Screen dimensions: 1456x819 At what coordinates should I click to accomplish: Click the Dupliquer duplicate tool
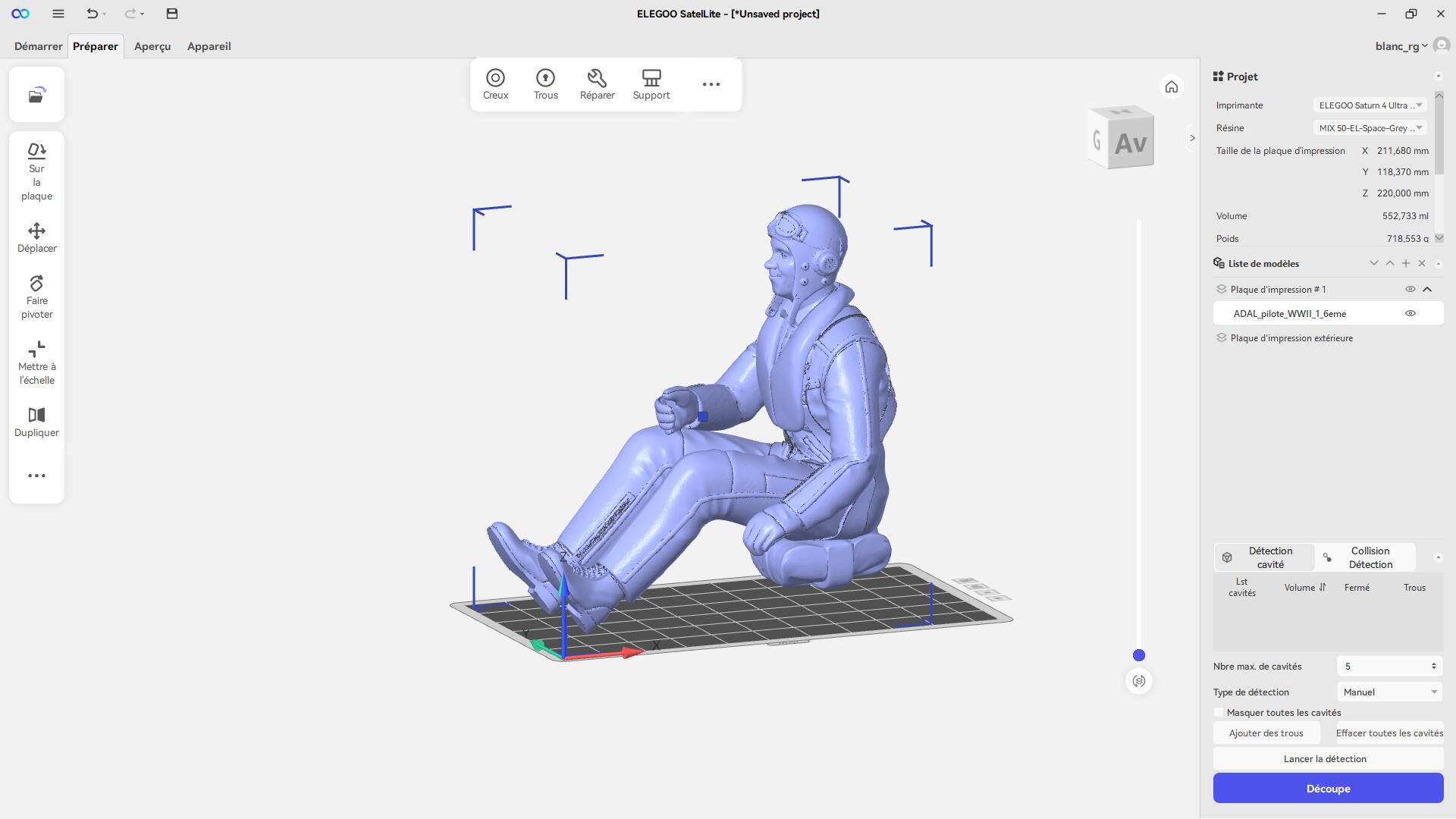[36, 422]
